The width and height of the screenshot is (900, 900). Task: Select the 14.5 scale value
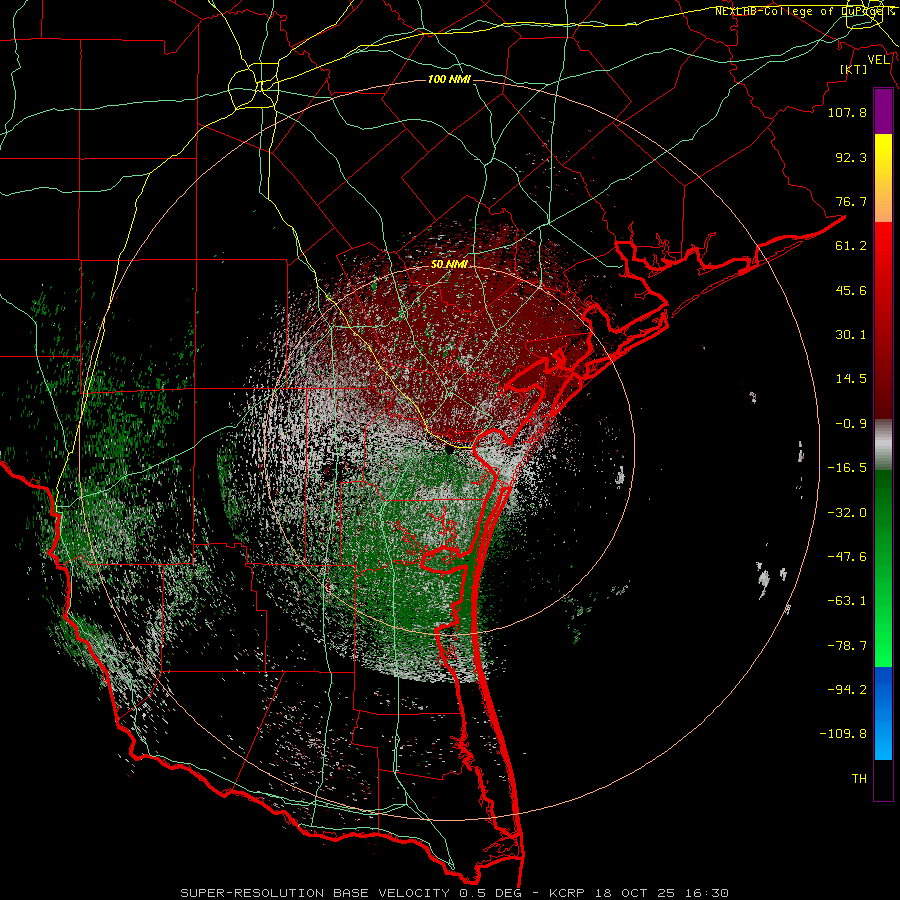851,379
